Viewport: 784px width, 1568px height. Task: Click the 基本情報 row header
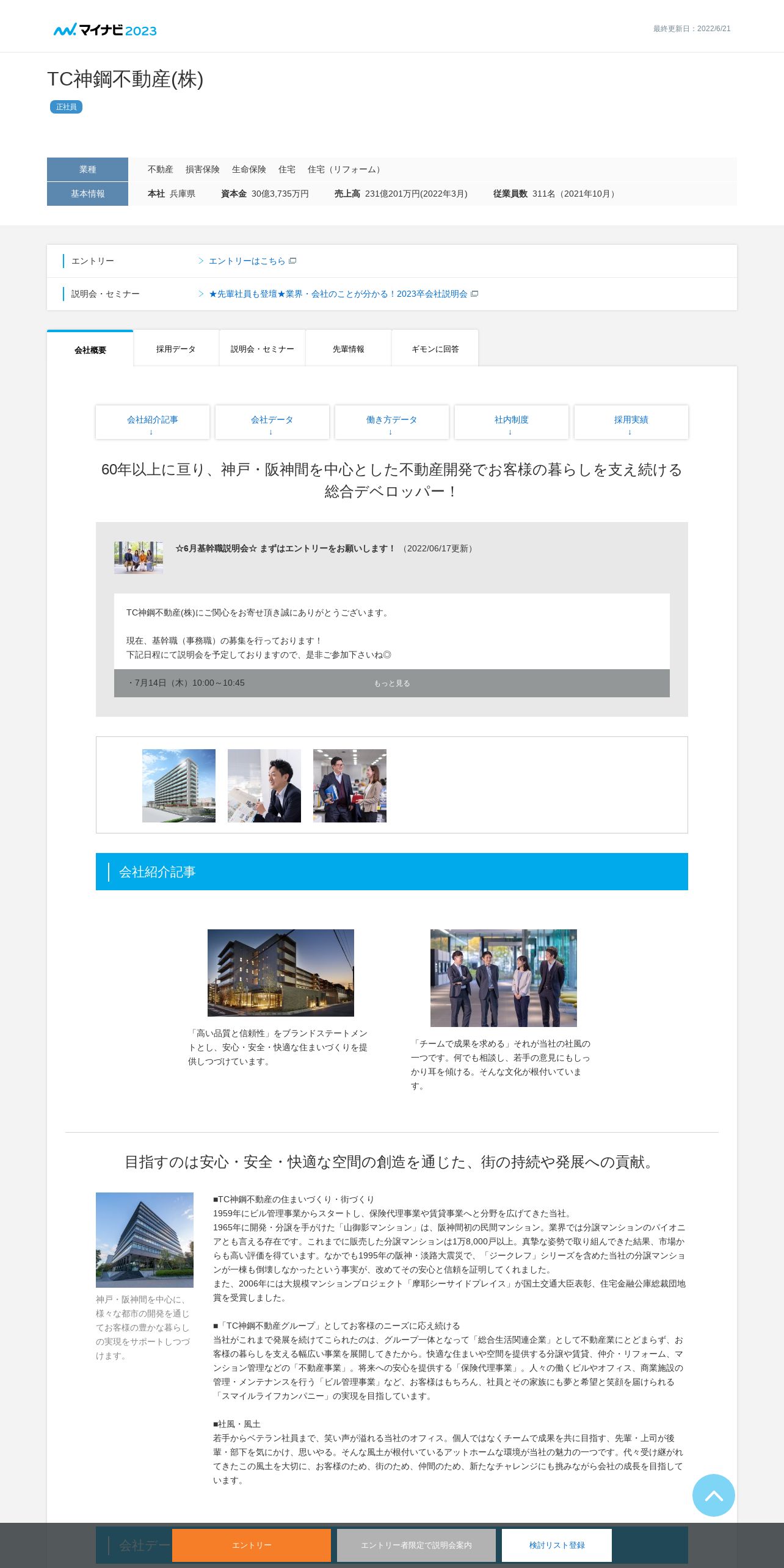87,194
